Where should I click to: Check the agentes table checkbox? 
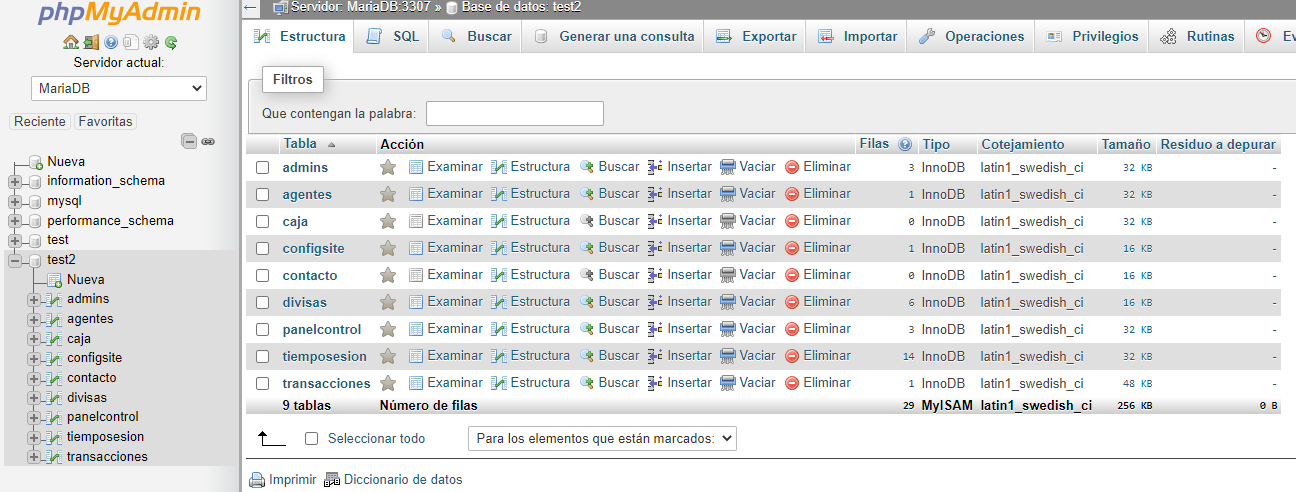pos(263,195)
